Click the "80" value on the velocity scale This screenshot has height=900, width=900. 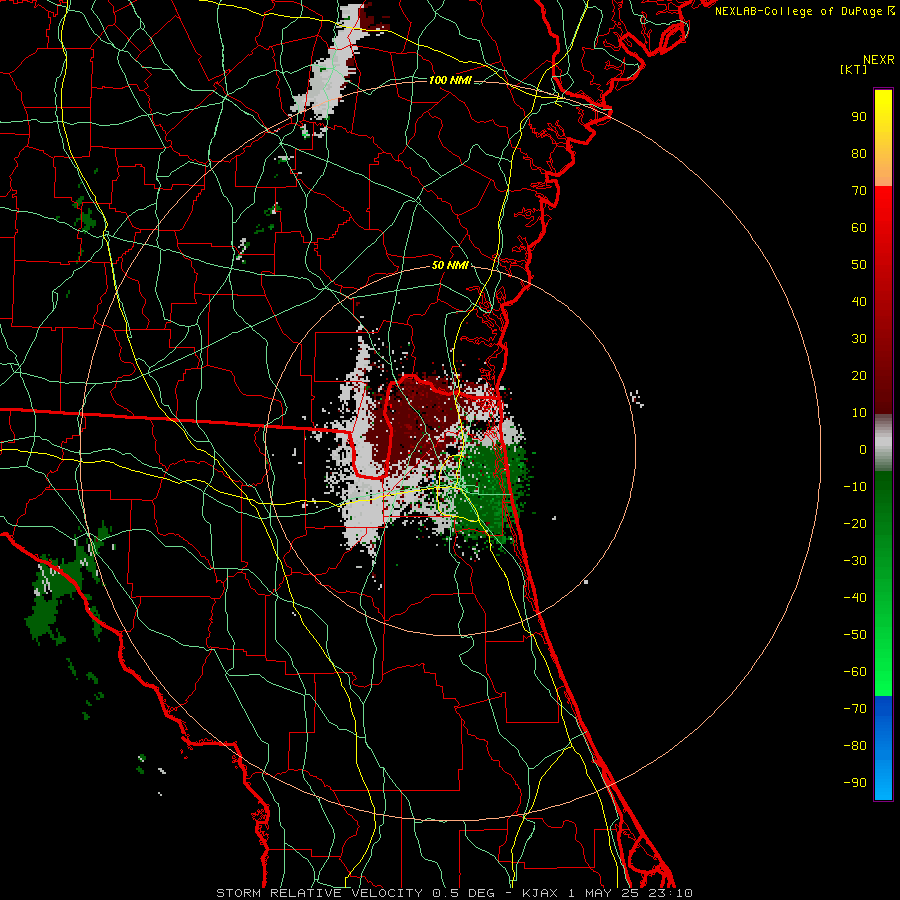coord(859,153)
